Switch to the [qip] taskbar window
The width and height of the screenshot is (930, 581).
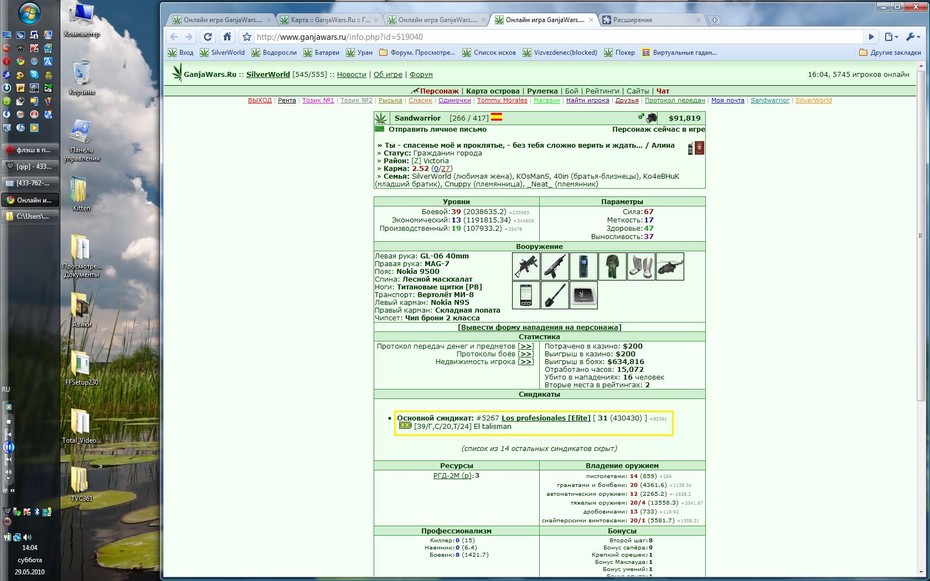coord(30,167)
